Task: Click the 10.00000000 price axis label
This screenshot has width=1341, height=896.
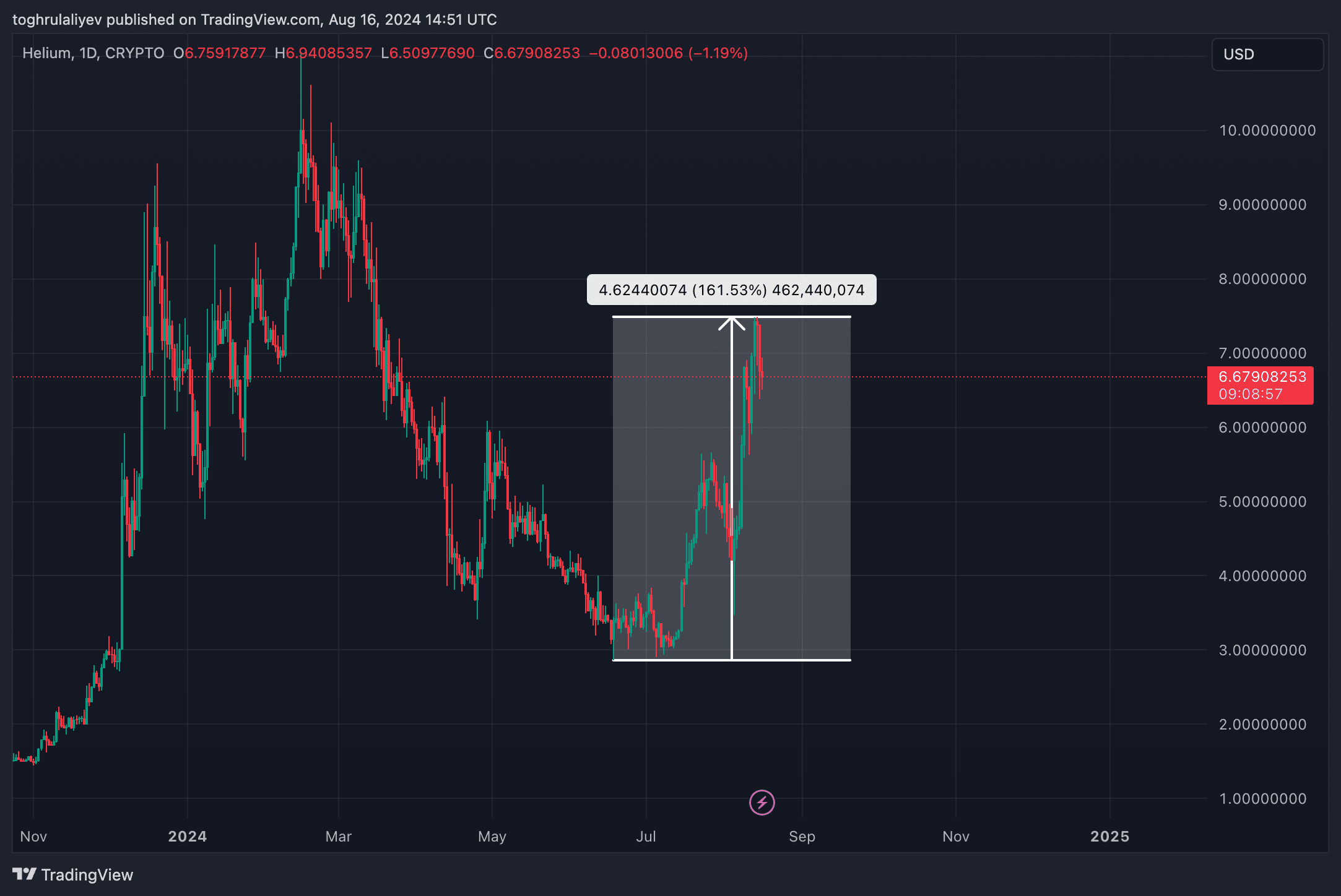Action: click(1267, 131)
